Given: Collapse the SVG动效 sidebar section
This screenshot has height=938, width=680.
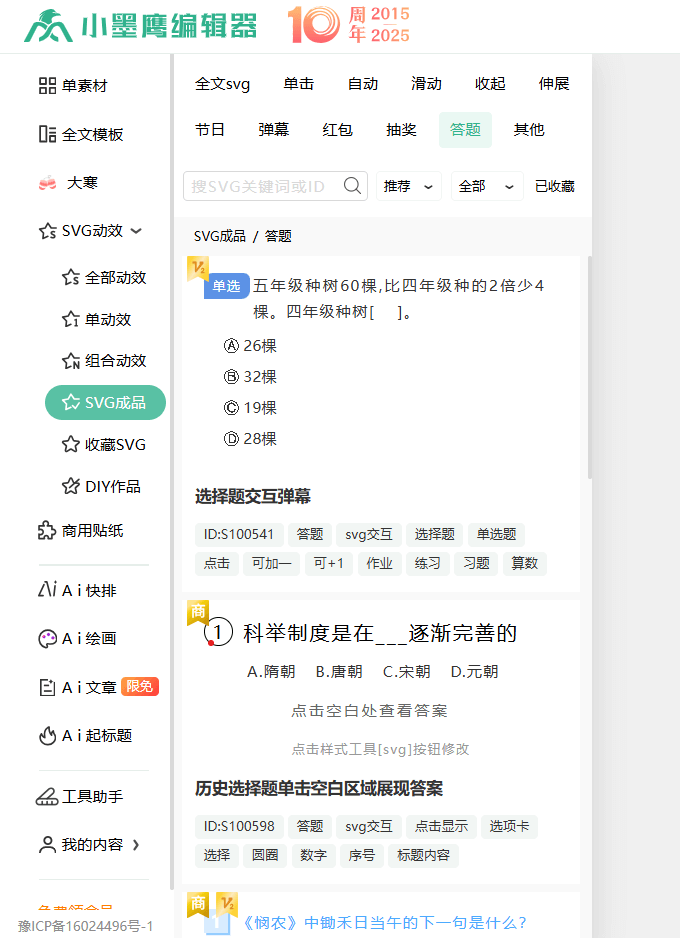Looking at the screenshot, I should pyautogui.click(x=137, y=231).
